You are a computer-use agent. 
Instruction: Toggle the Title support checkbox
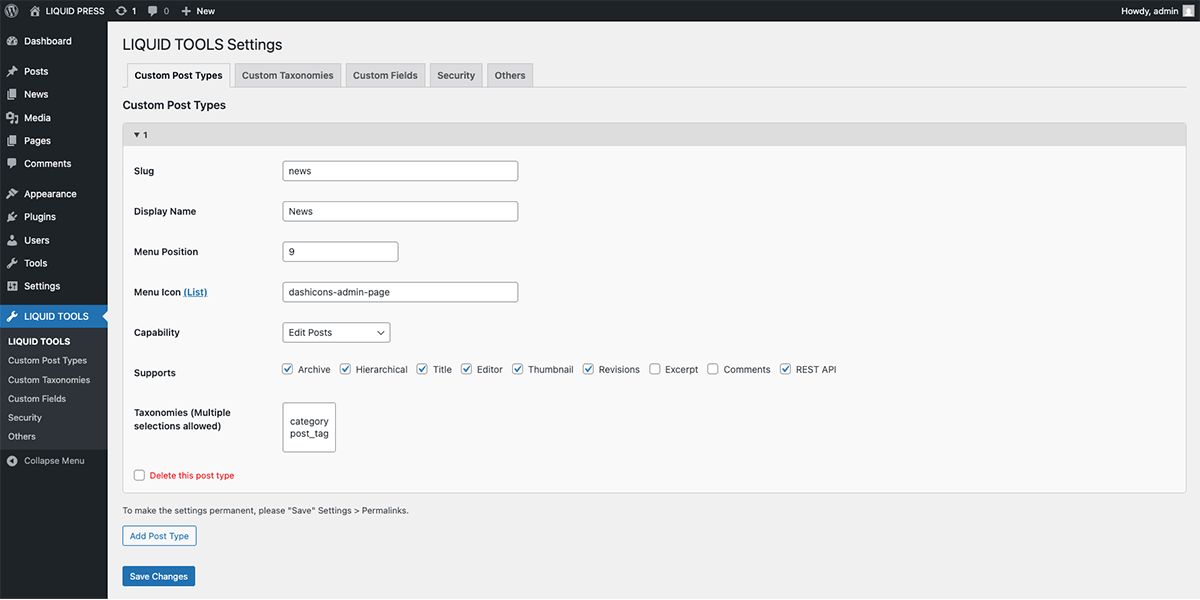[422, 369]
